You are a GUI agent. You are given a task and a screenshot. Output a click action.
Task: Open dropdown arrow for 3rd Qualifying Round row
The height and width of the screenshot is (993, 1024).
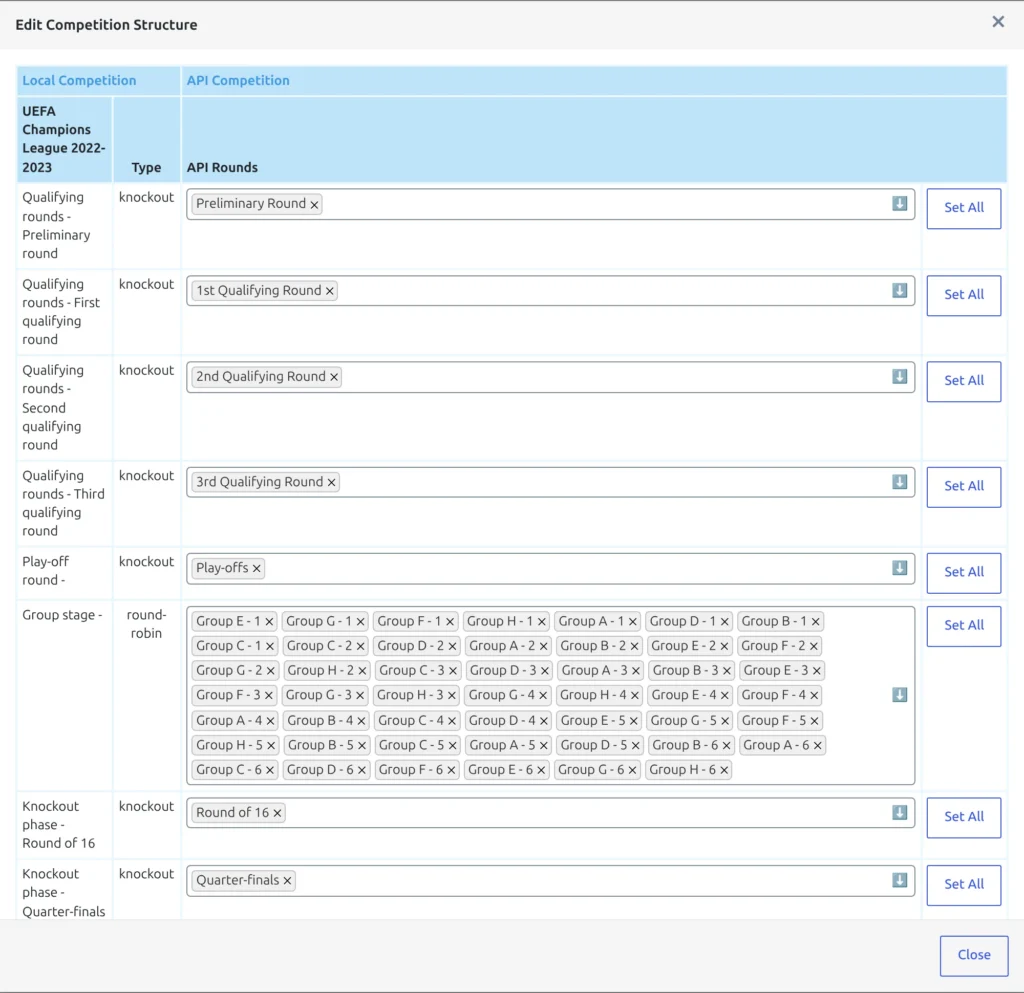point(899,482)
